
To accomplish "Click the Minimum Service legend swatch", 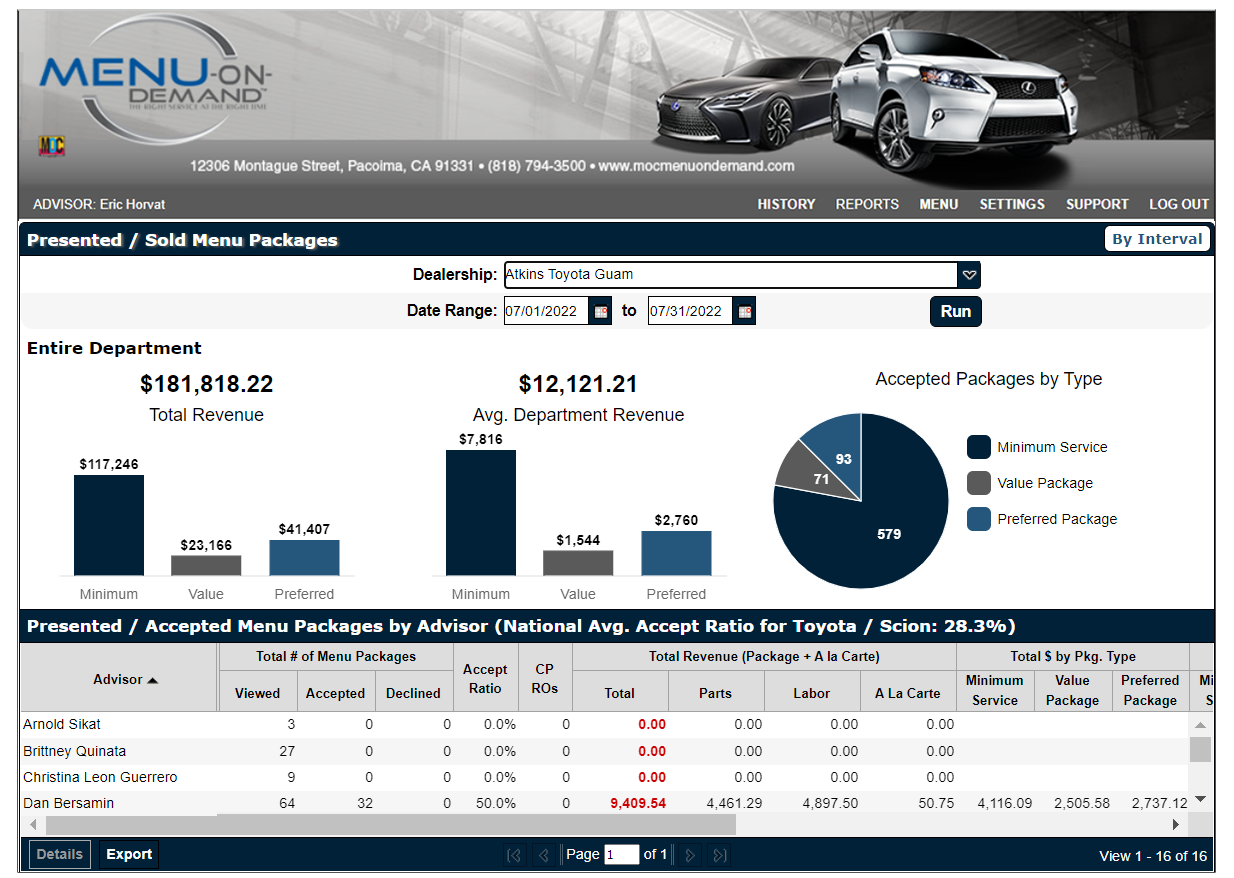I will pyautogui.click(x=979, y=447).
